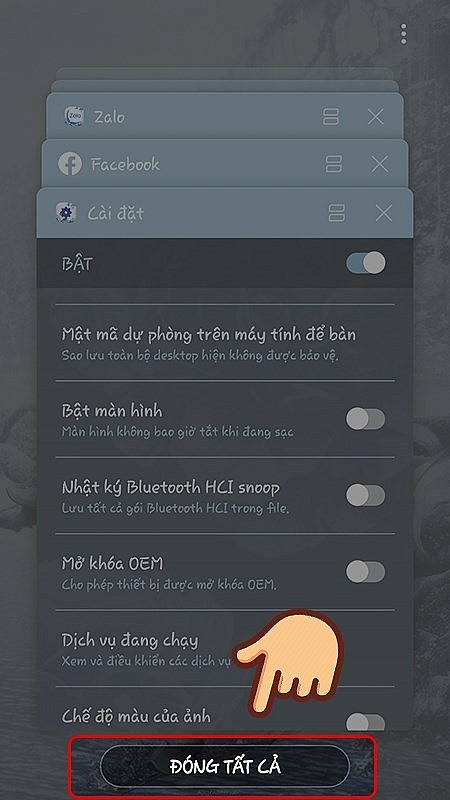Open Zalo in split-screen view
This screenshot has height=800, width=450.
coord(331,117)
